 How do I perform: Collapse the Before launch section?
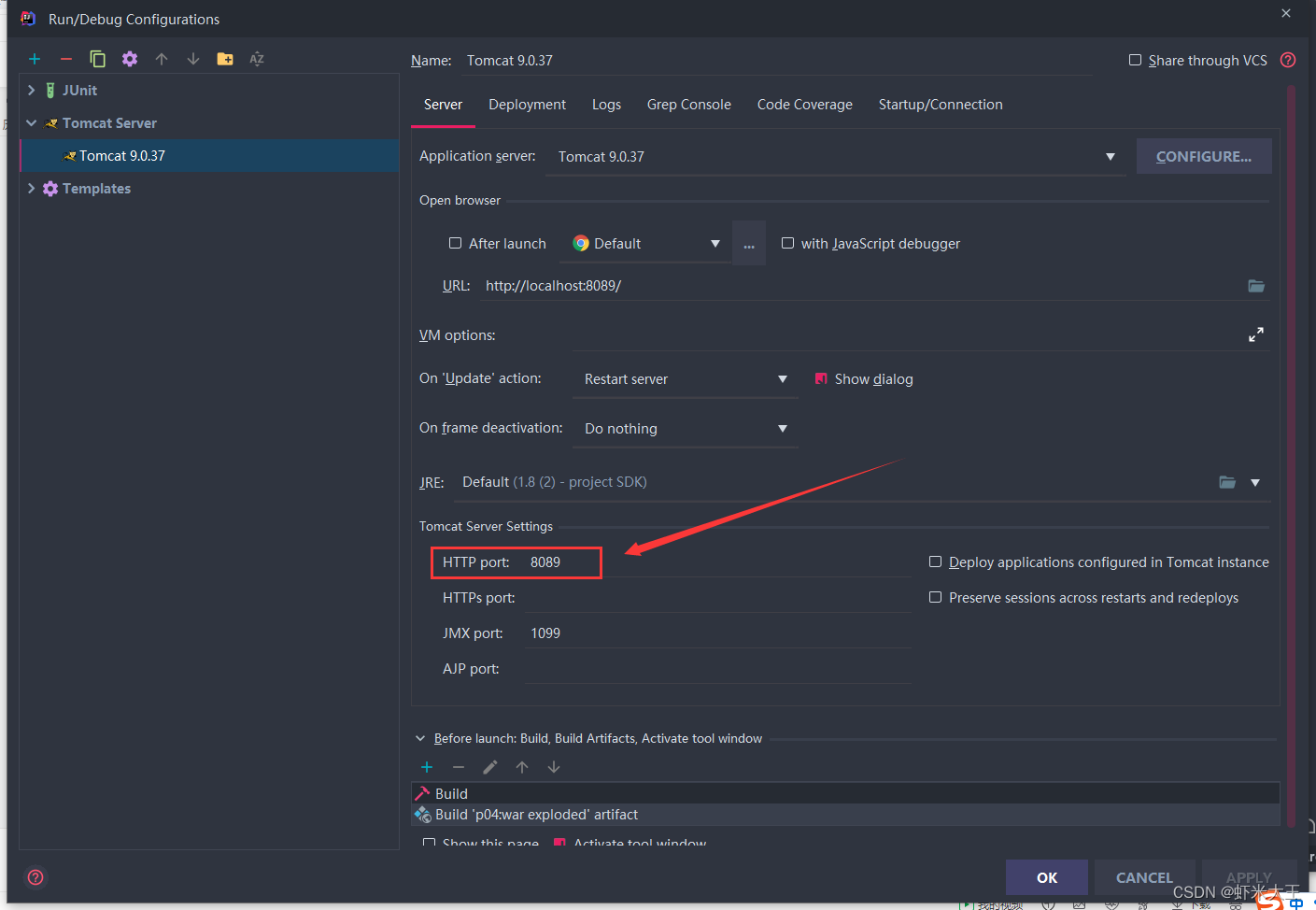pos(420,738)
